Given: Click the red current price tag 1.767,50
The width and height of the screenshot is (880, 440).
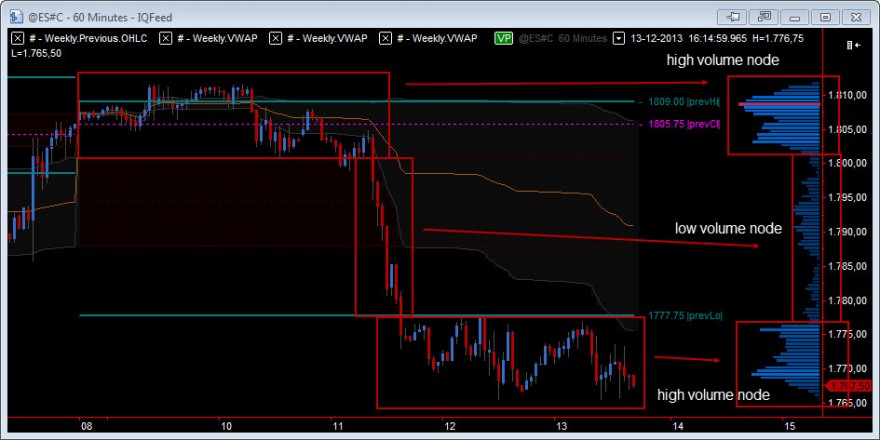Looking at the screenshot, I should (x=848, y=386).
